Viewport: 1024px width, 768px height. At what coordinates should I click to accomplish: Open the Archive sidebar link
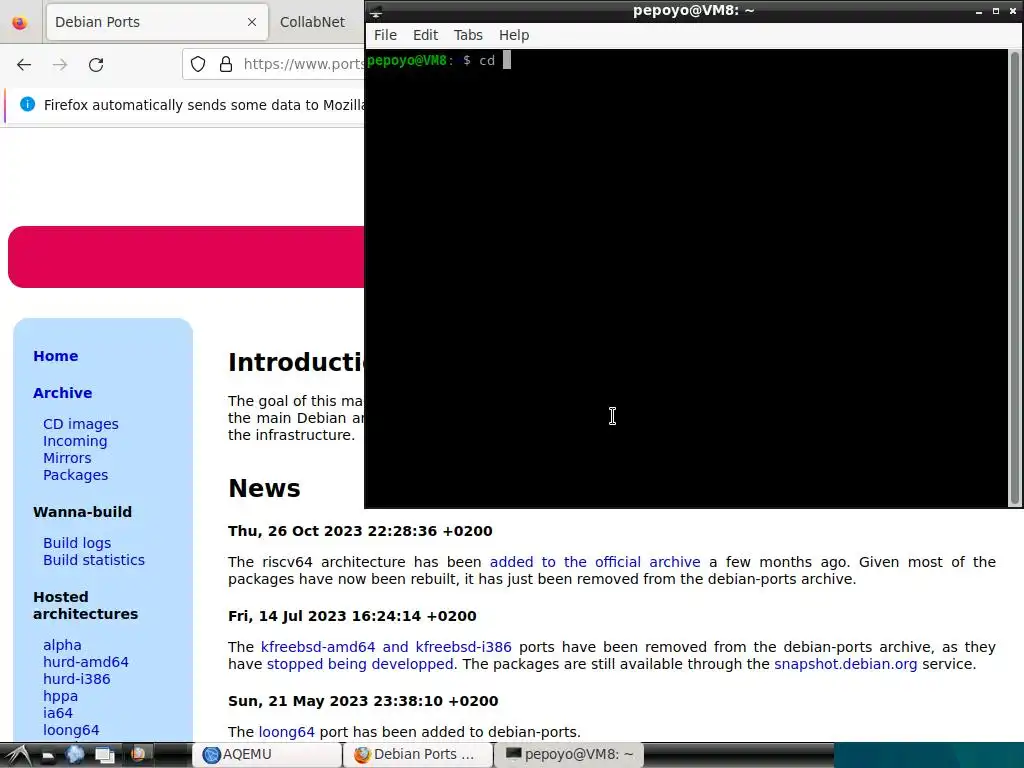(x=63, y=392)
